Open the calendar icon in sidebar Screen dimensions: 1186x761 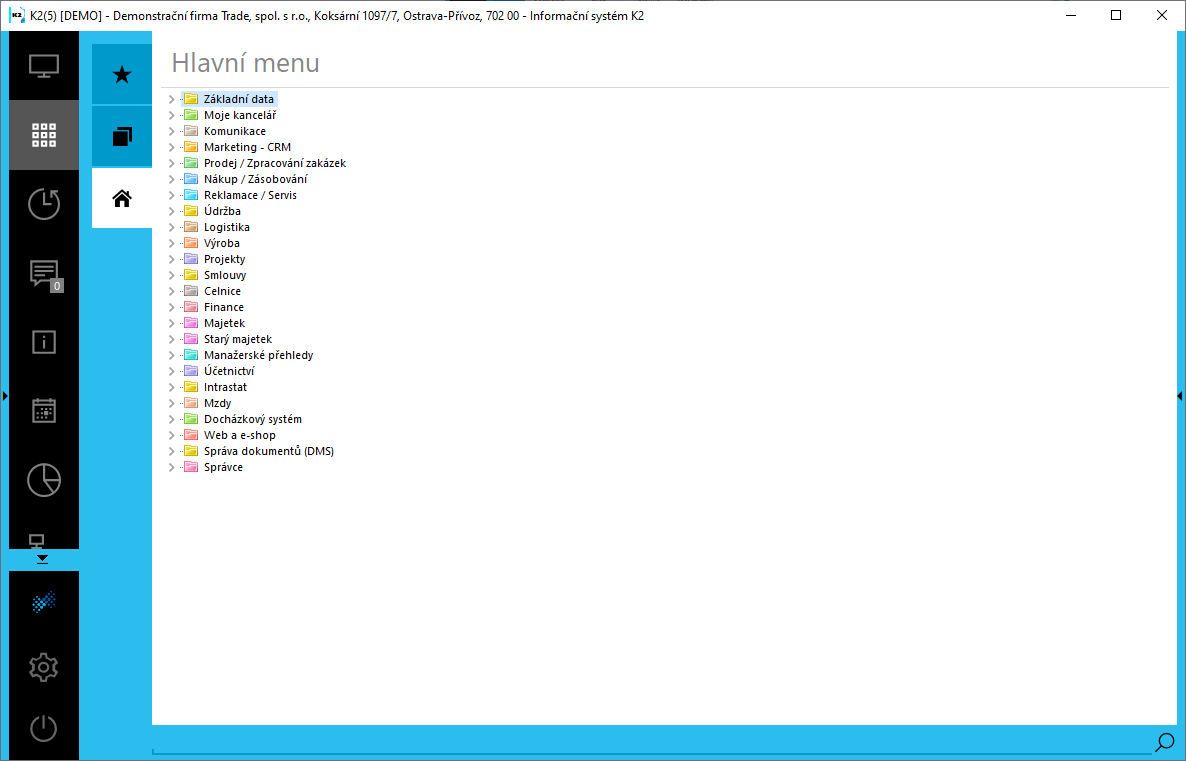click(x=44, y=411)
